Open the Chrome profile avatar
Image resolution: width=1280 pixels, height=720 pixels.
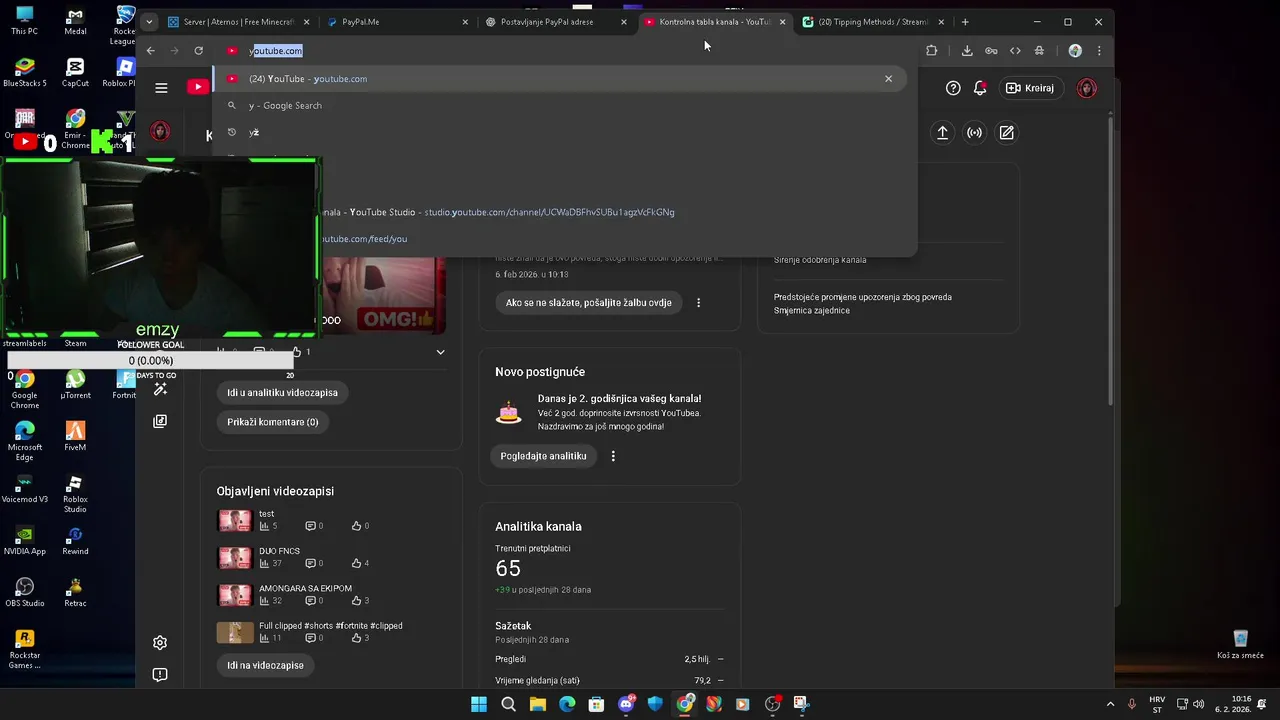(1075, 50)
